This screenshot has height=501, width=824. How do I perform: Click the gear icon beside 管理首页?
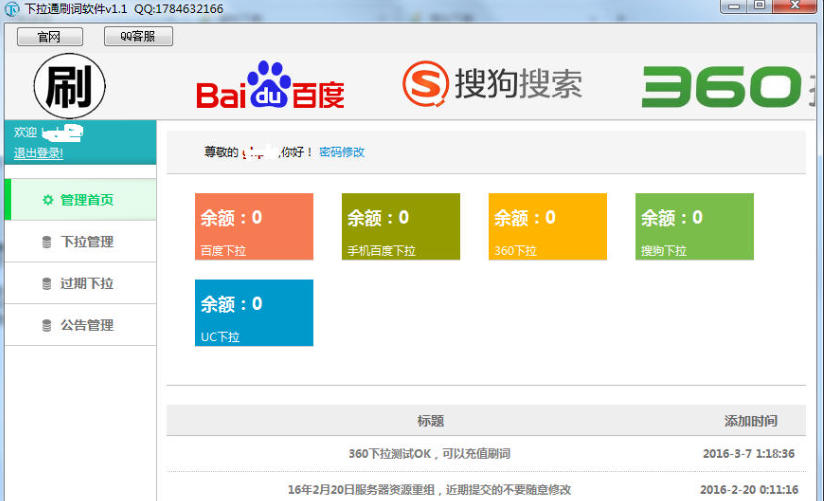(x=48, y=200)
